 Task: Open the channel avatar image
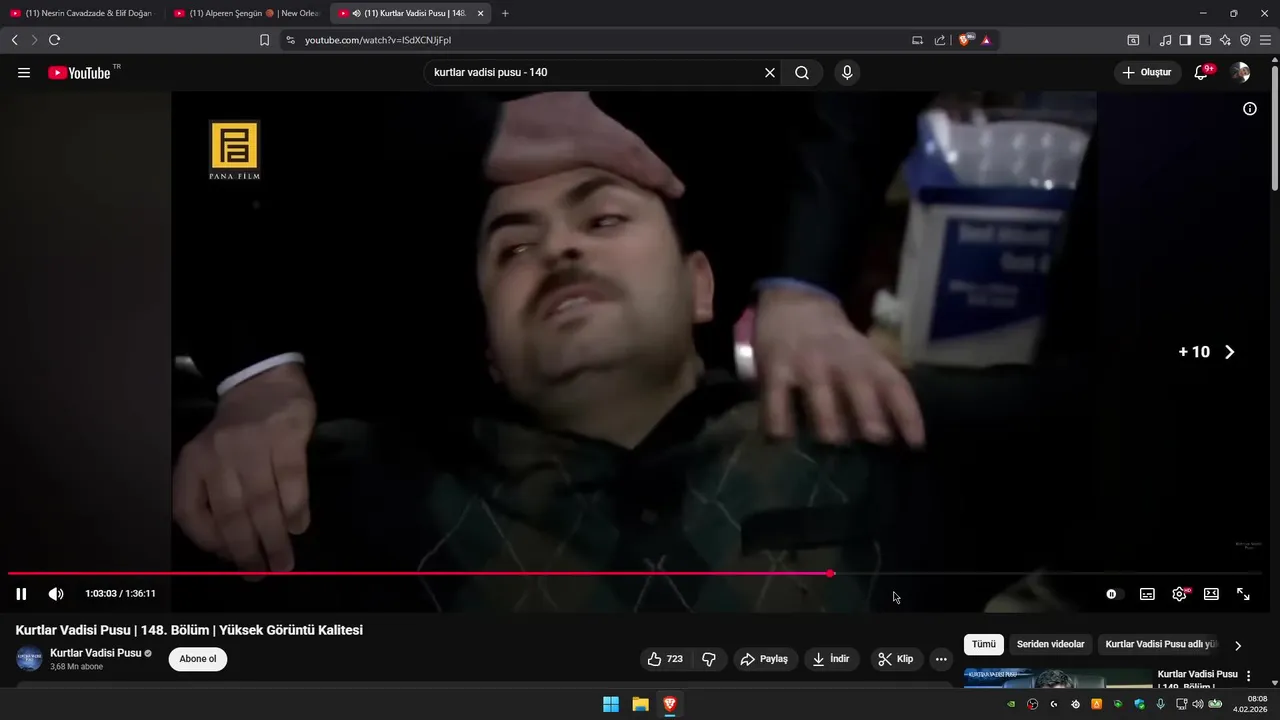[29, 659]
